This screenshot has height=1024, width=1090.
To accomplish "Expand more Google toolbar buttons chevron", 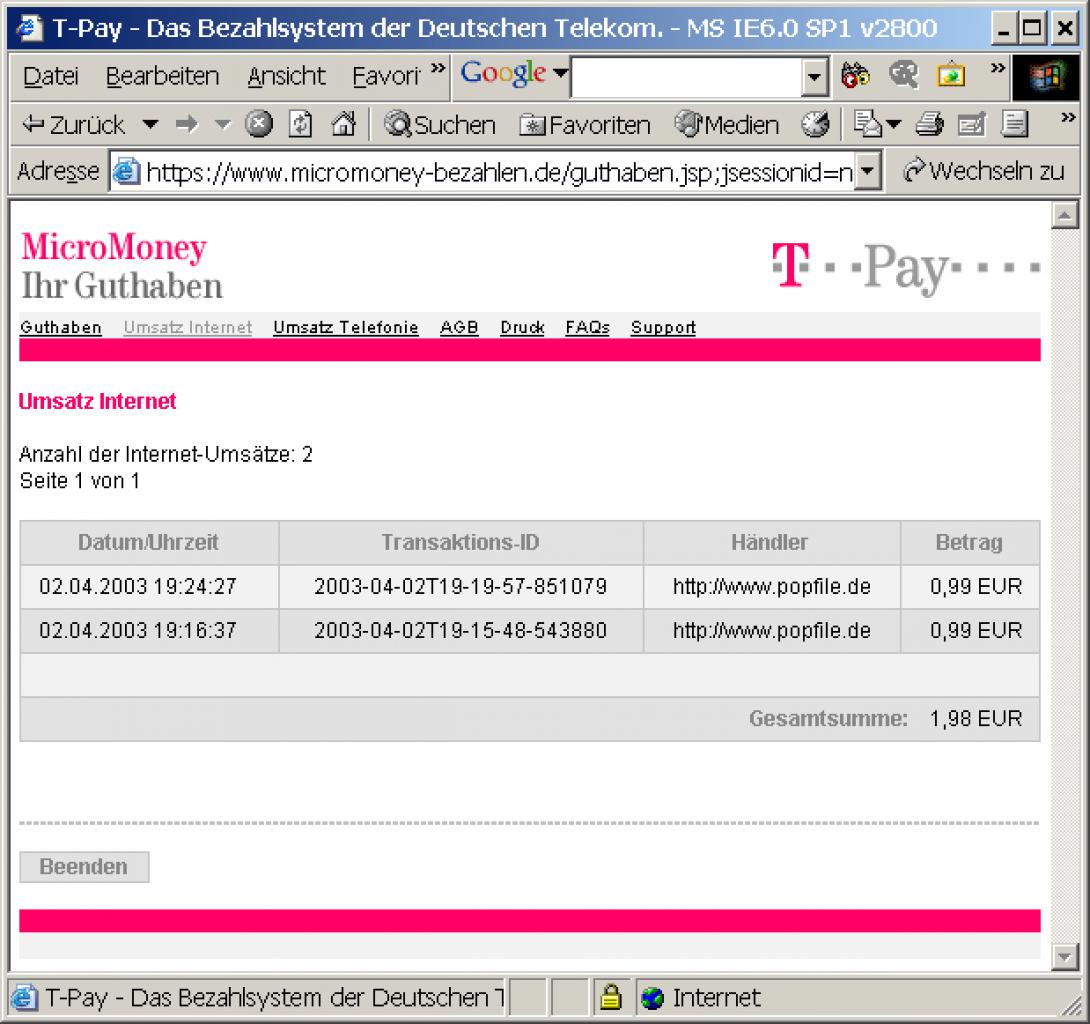I will 998,68.
